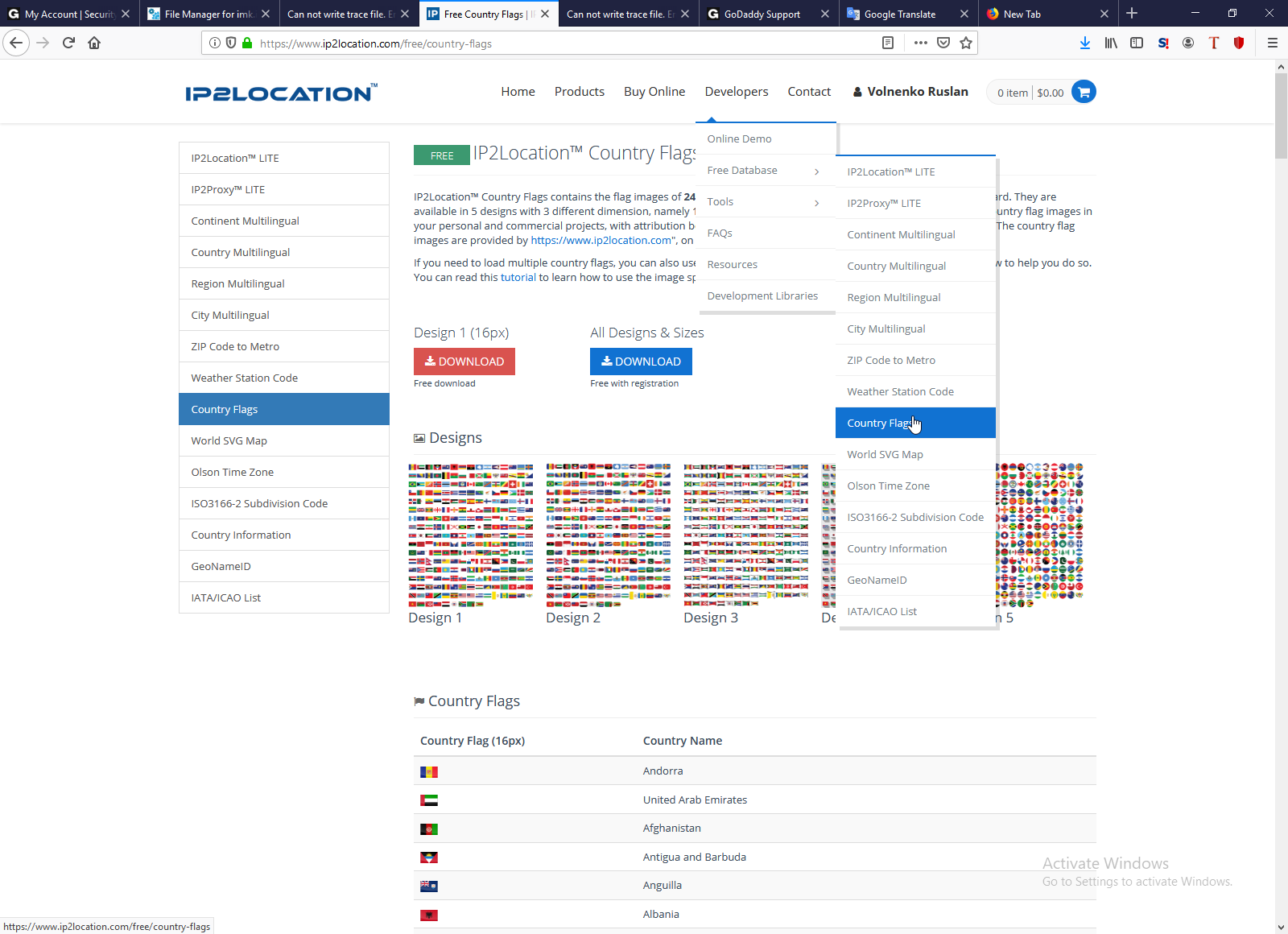This screenshot has width=1288, height=934.
Task: Open sidebar Country Information
Action: 284,535
